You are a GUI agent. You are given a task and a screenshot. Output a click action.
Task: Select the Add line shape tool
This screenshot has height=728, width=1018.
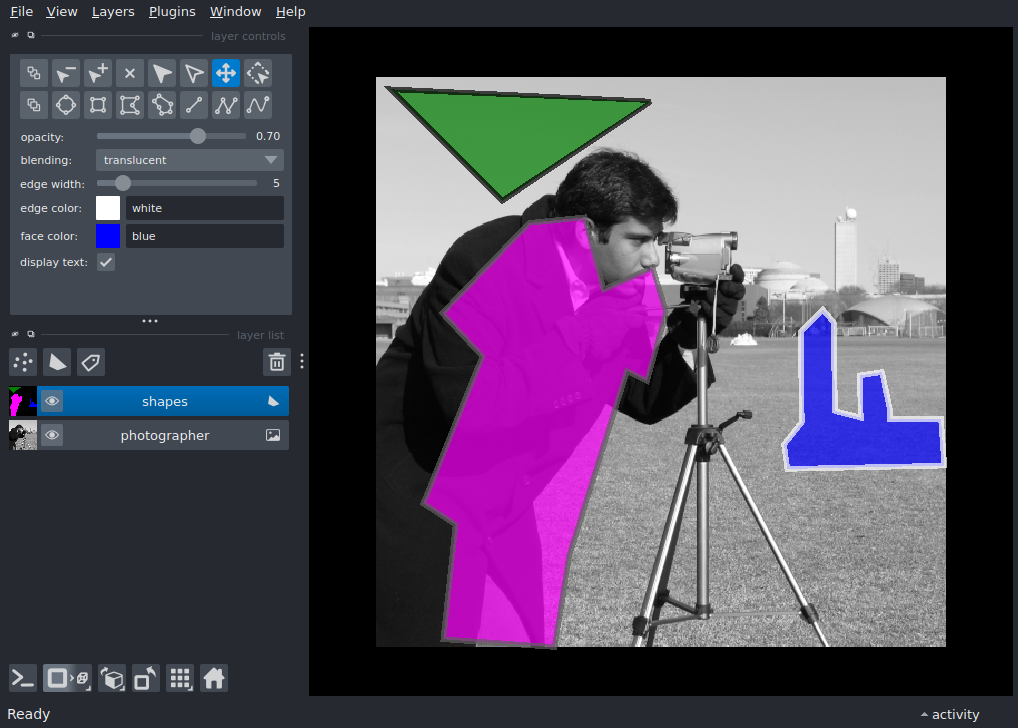(193, 104)
